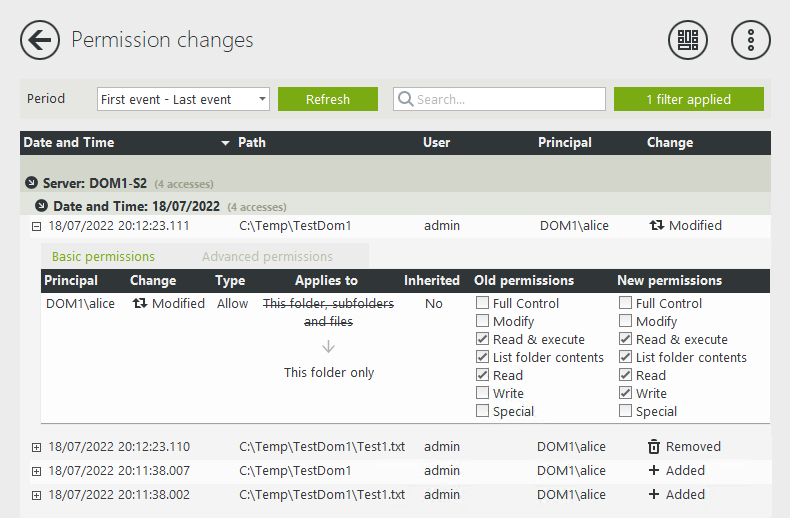Open the three-dot more options menu
The image size is (790, 518).
pos(751,40)
